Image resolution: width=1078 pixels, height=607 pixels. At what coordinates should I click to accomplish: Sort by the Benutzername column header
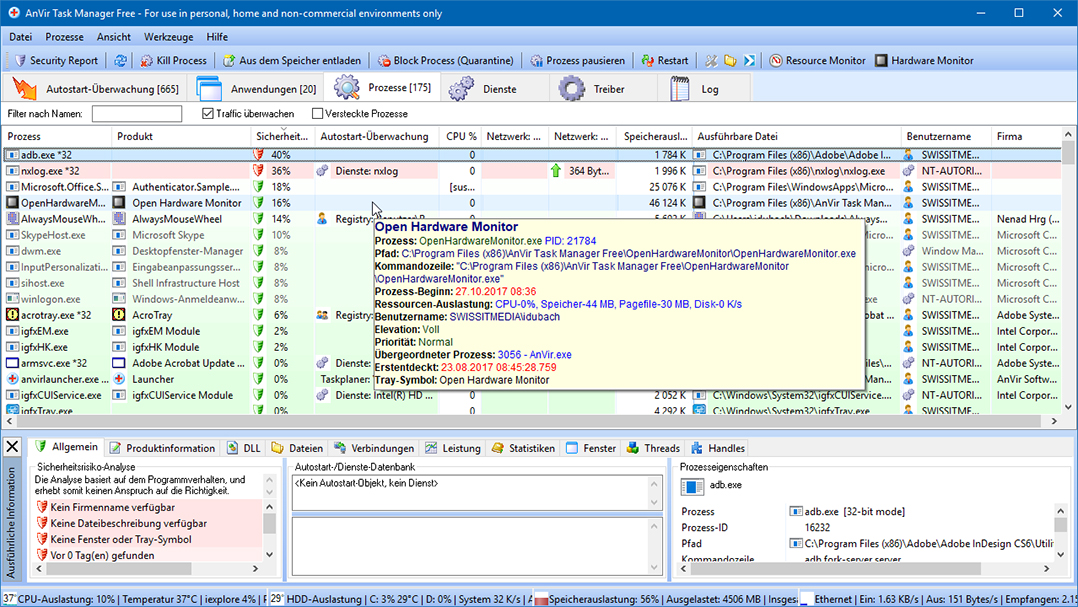click(x=946, y=136)
